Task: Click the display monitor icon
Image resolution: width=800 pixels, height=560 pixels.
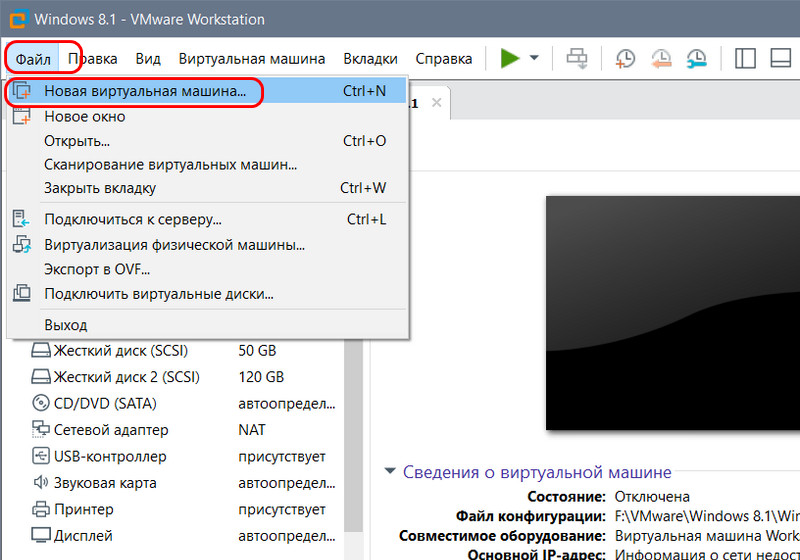Action: coord(41,535)
